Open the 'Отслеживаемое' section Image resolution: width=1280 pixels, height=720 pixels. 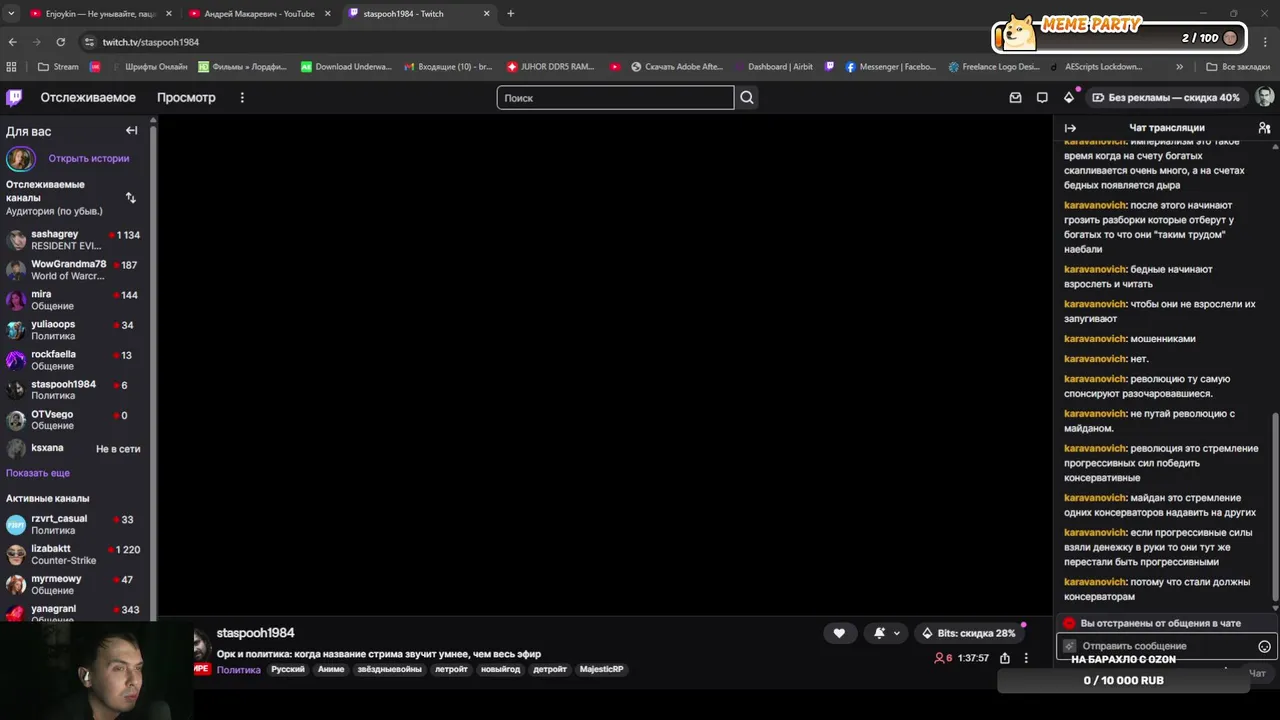click(88, 97)
